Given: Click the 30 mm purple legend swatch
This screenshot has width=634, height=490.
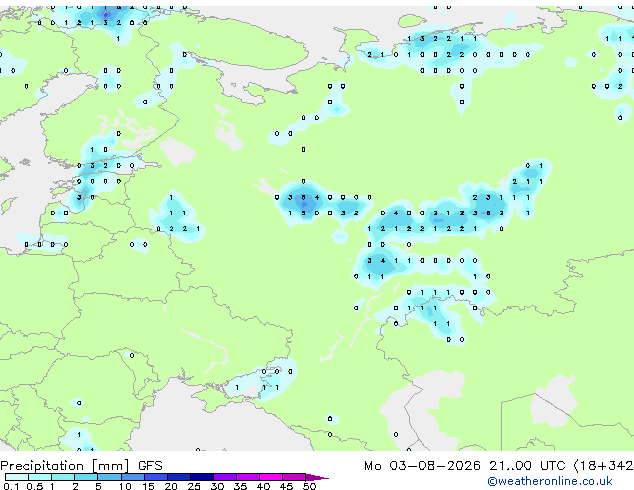Looking at the screenshot, I should point(225,477).
